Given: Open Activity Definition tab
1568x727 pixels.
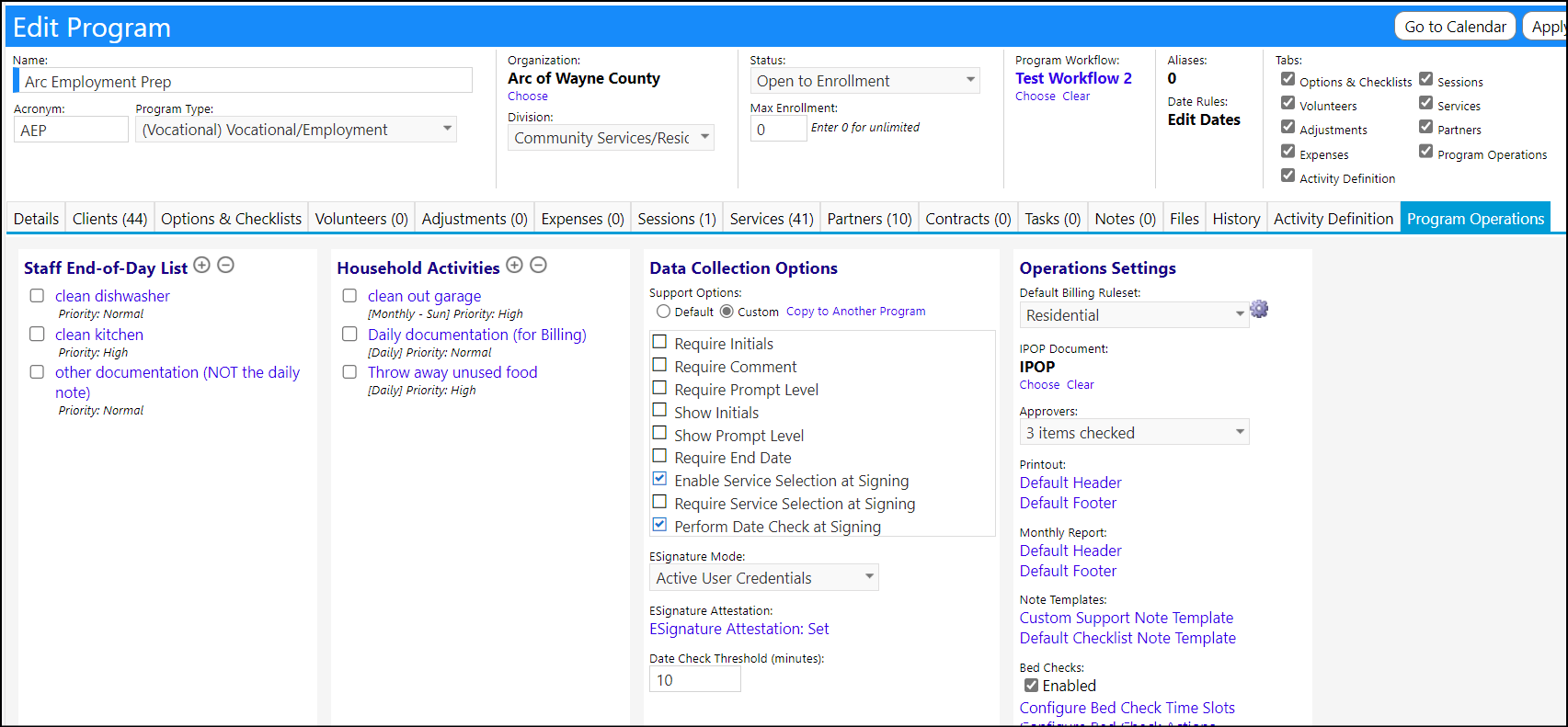Looking at the screenshot, I should click(1333, 219).
